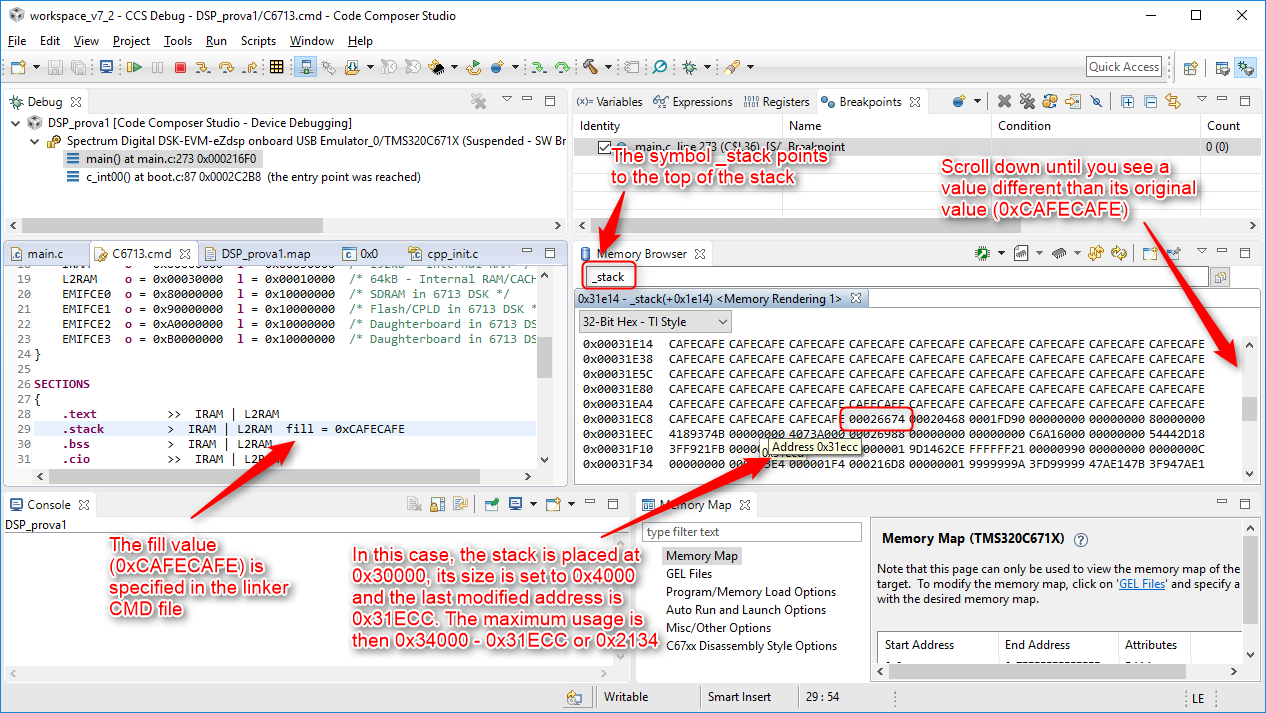Select GEL Files in the options list
Viewport: 1266px width, 713px height.
pyautogui.click(x=689, y=574)
